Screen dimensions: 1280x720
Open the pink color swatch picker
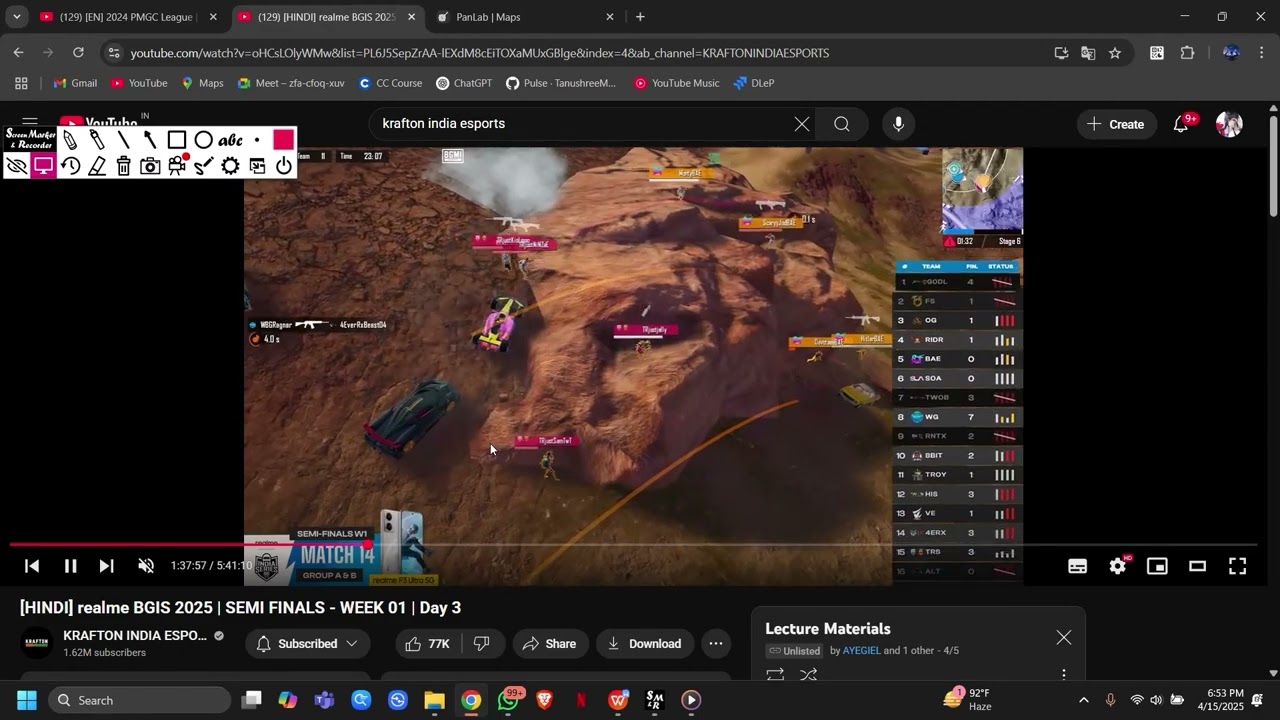pos(284,140)
